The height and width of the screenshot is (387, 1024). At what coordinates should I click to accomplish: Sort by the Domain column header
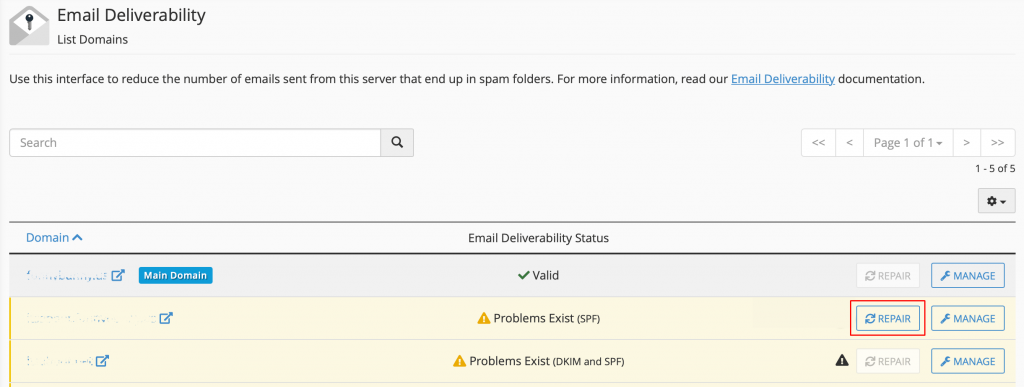[54, 238]
